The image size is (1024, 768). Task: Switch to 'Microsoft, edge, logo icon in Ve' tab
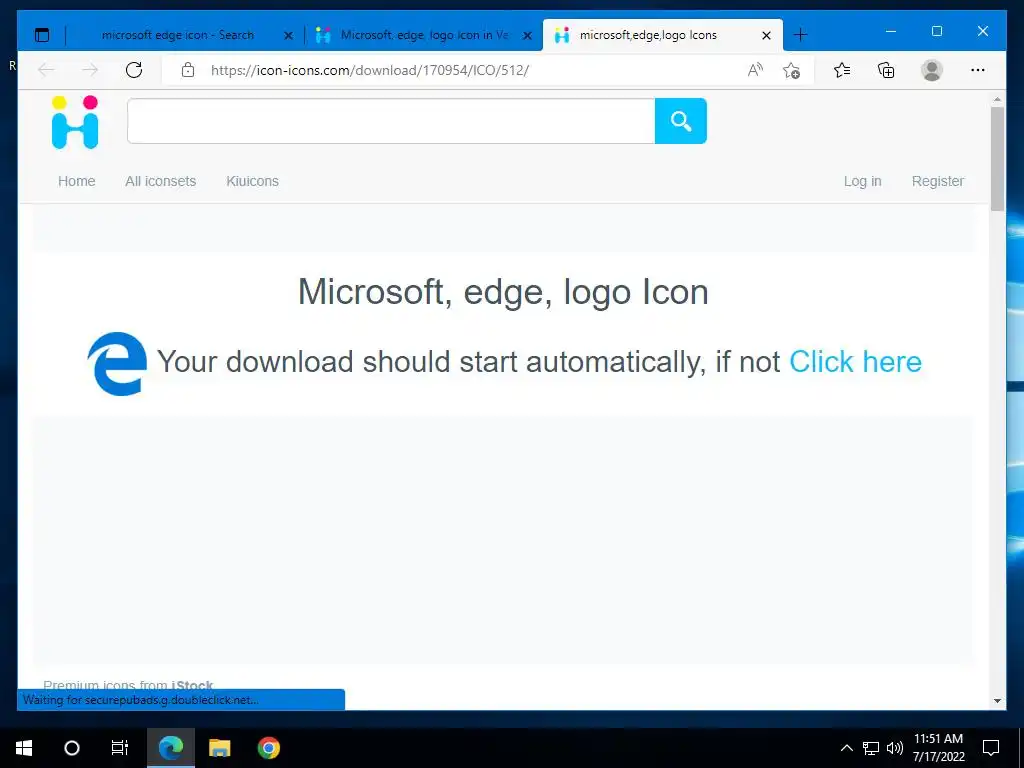tap(424, 35)
